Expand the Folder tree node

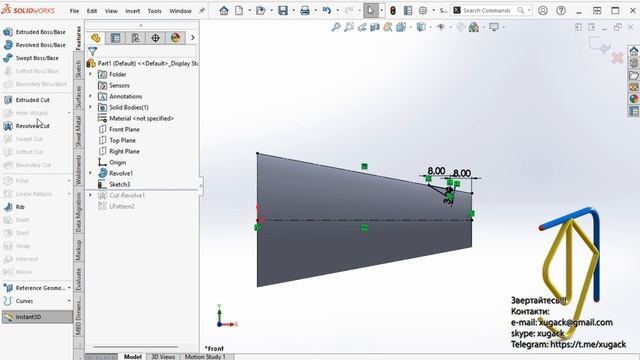point(91,74)
